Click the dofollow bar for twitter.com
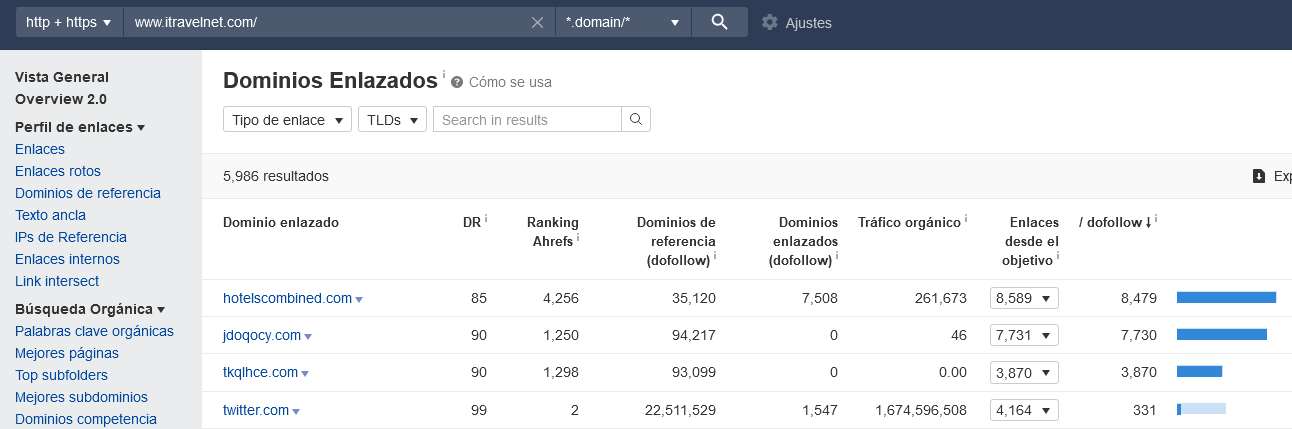 (1201, 409)
